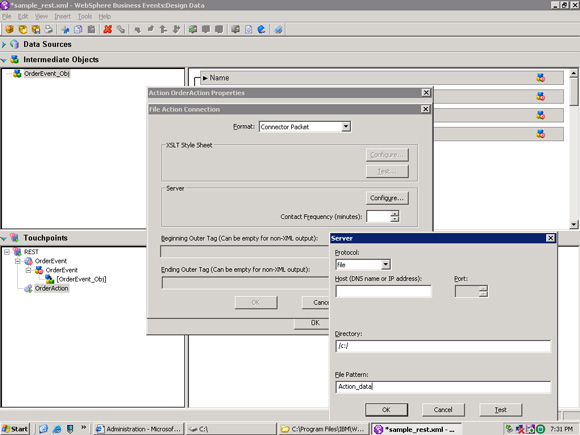The width and height of the screenshot is (580, 435).
Task: Open the Format dropdown showing Connector Packet
Action: (346, 127)
